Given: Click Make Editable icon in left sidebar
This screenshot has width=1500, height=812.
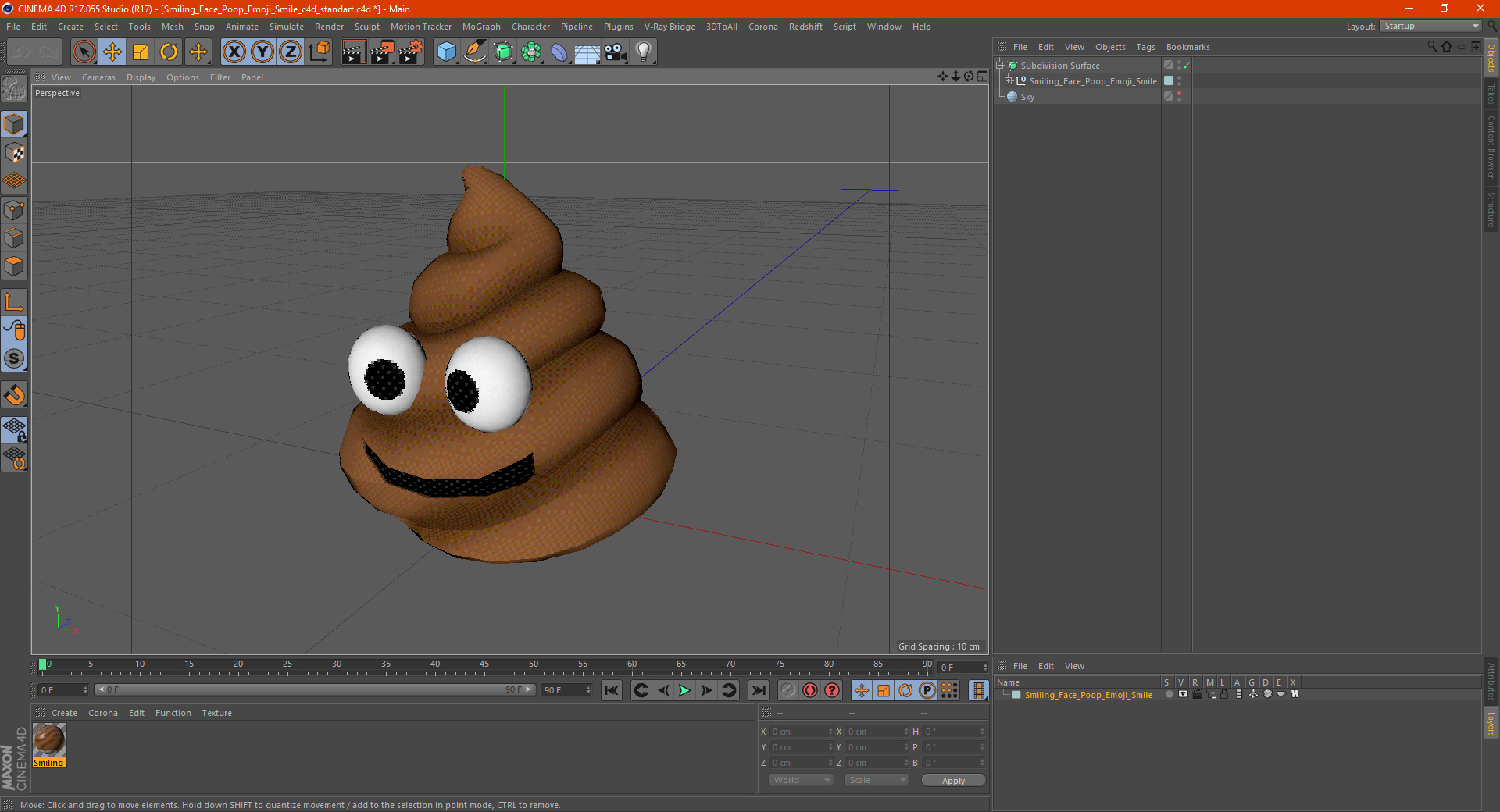Looking at the screenshot, I should [x=14, y=90].
